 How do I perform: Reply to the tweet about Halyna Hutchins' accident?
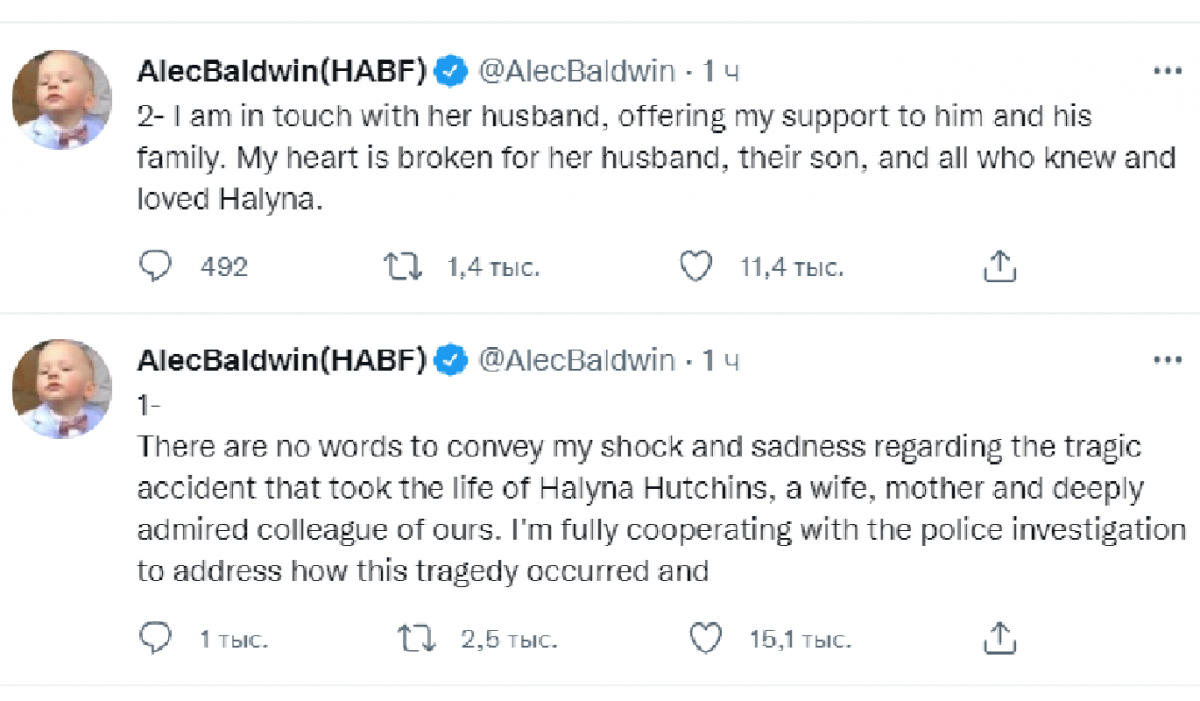156,638
